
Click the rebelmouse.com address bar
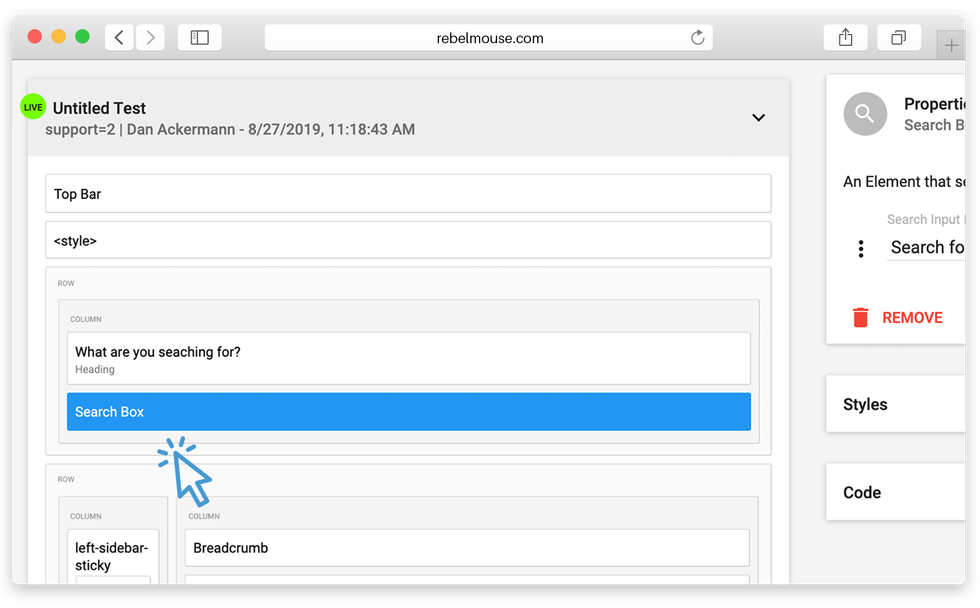pos(488,38)
